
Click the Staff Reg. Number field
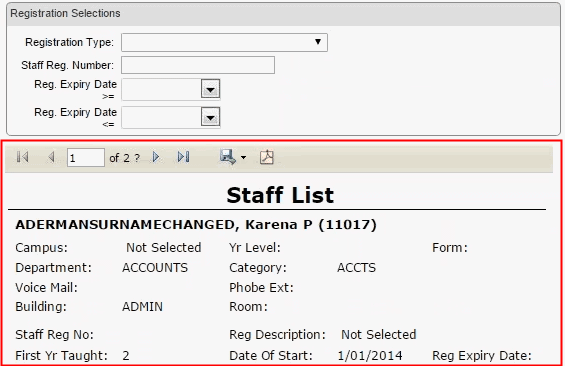pyautogui.click(x=198, y=65)
